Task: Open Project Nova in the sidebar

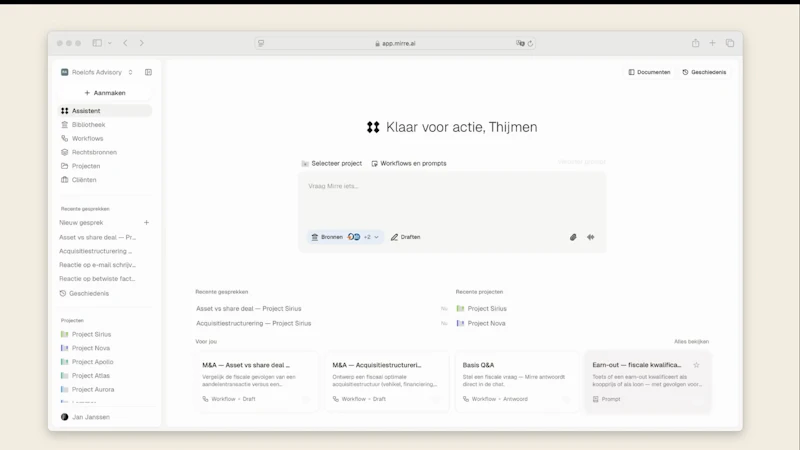Action: click(85, 348)
